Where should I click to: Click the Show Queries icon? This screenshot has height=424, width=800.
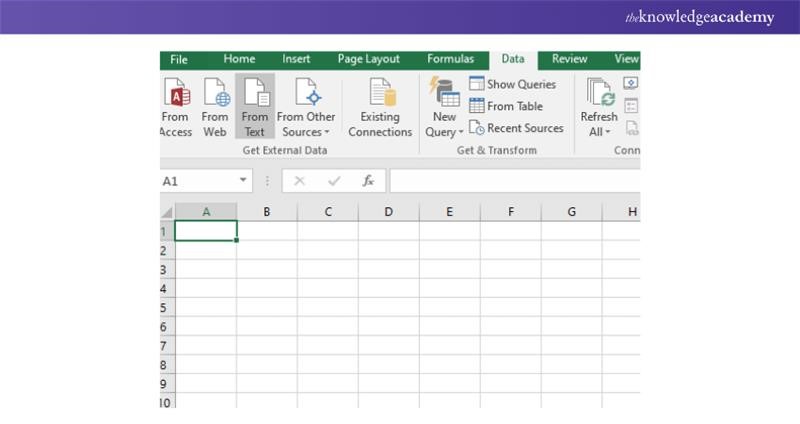[x=477, y=85]
